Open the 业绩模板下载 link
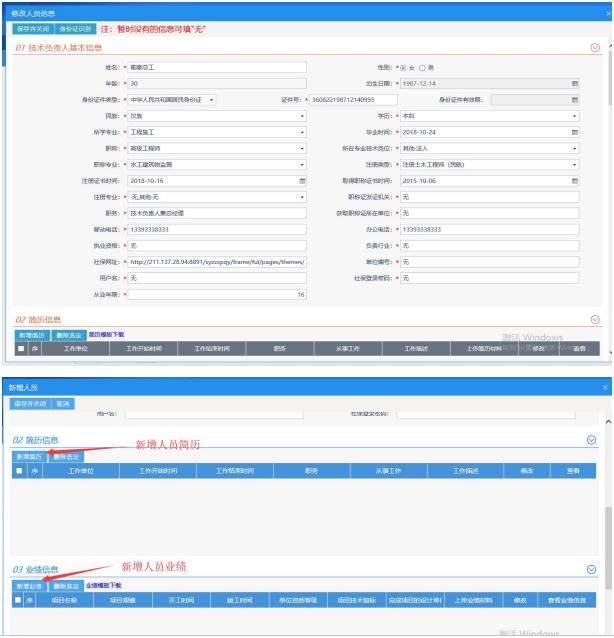The image size is (614, 638). 104,585
